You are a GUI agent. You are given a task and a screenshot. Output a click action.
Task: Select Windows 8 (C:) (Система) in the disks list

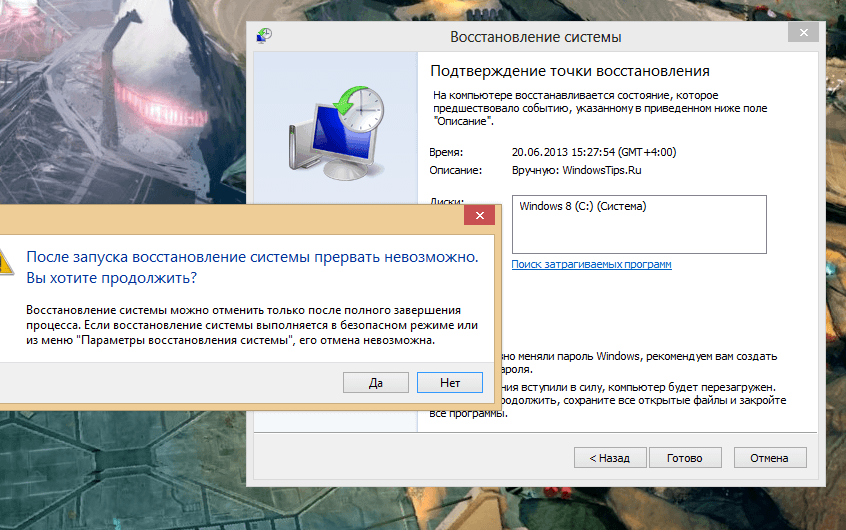click(x=583, y=206)
